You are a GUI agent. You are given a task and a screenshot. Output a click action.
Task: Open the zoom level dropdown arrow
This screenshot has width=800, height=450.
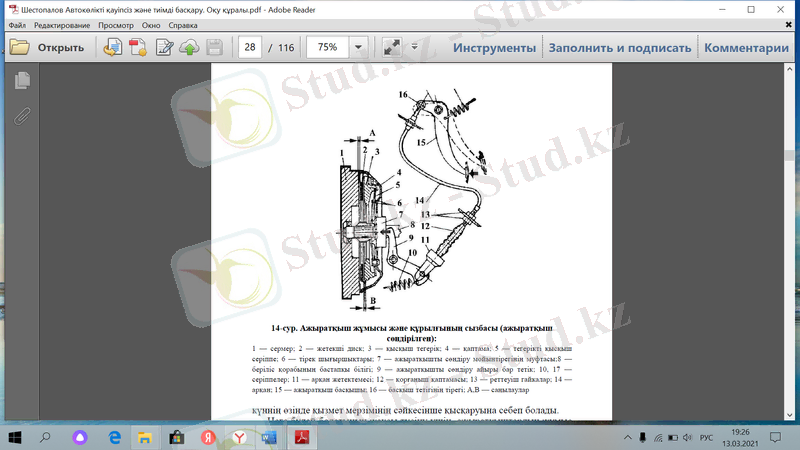(358, 47)
